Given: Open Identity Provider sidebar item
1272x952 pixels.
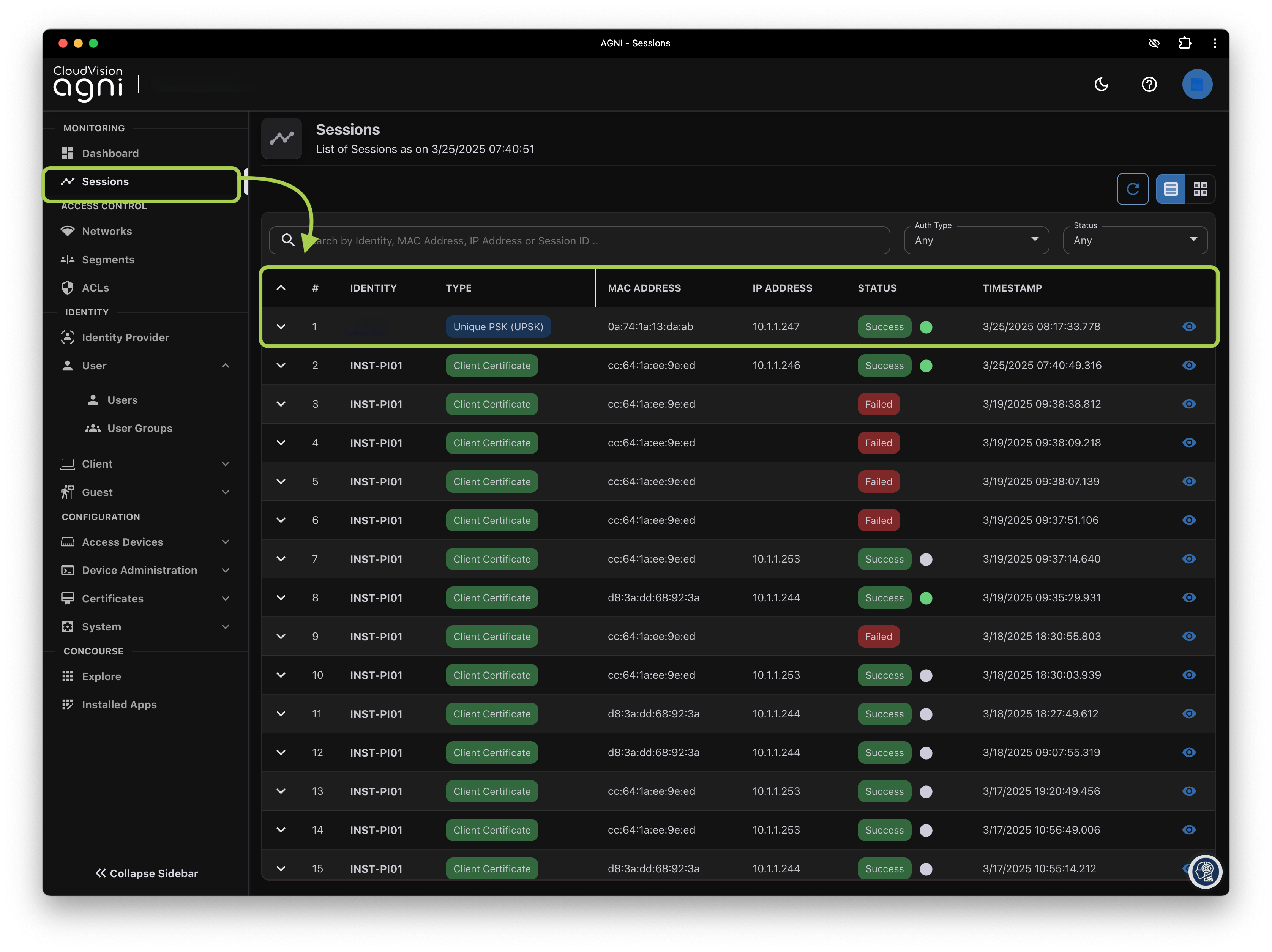Looking at the screenshot, I should point(125,337).
